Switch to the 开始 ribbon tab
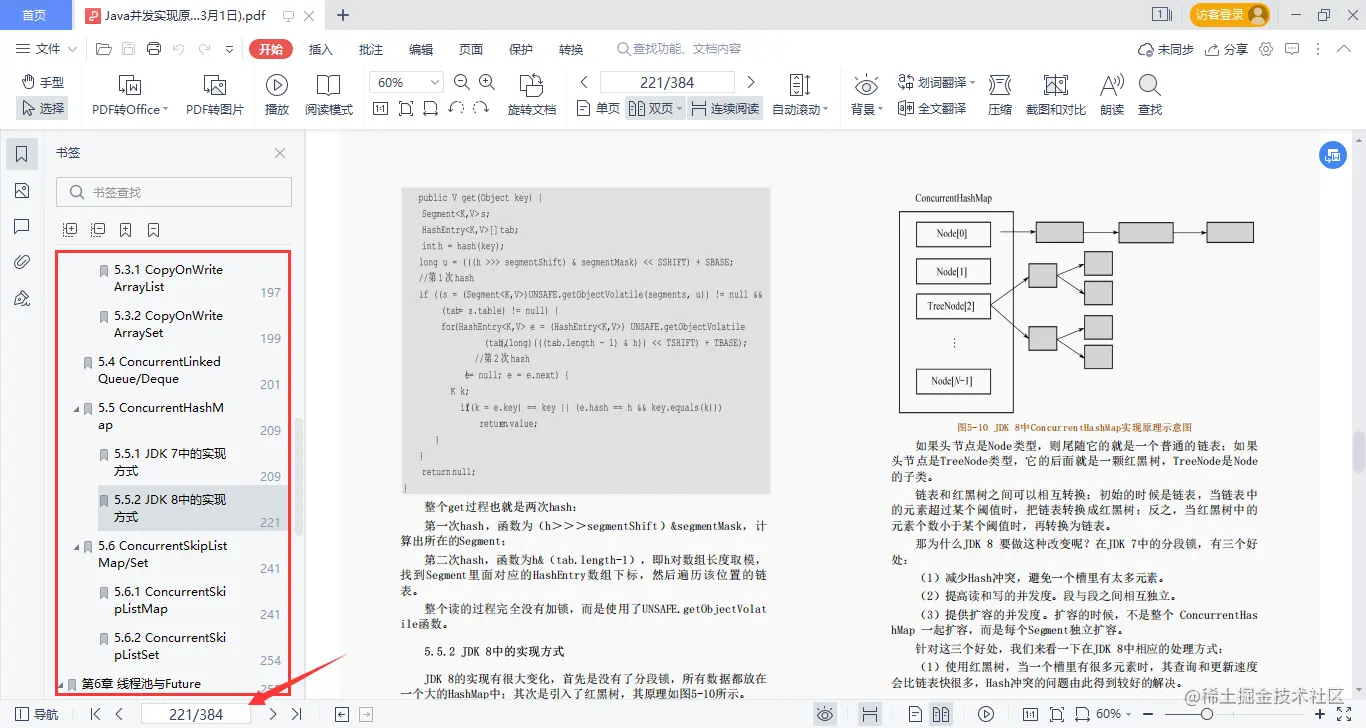The width and height of the screenshot is (1366, 728). tap(270, 47)
